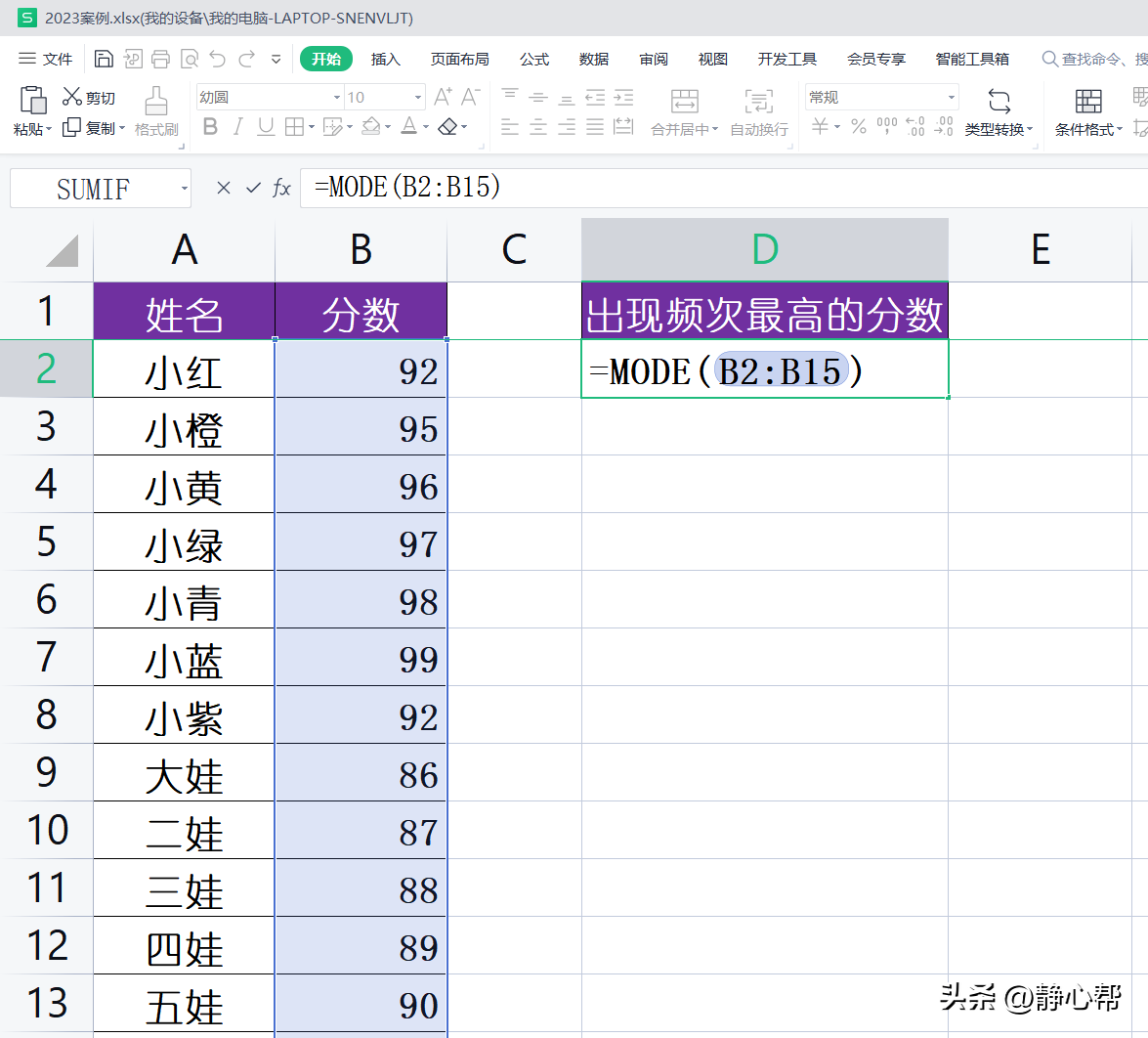This screenshot has height=1038, width=1148.
Task: Open Insert Function with the fx icon
Action: (282, 189)
